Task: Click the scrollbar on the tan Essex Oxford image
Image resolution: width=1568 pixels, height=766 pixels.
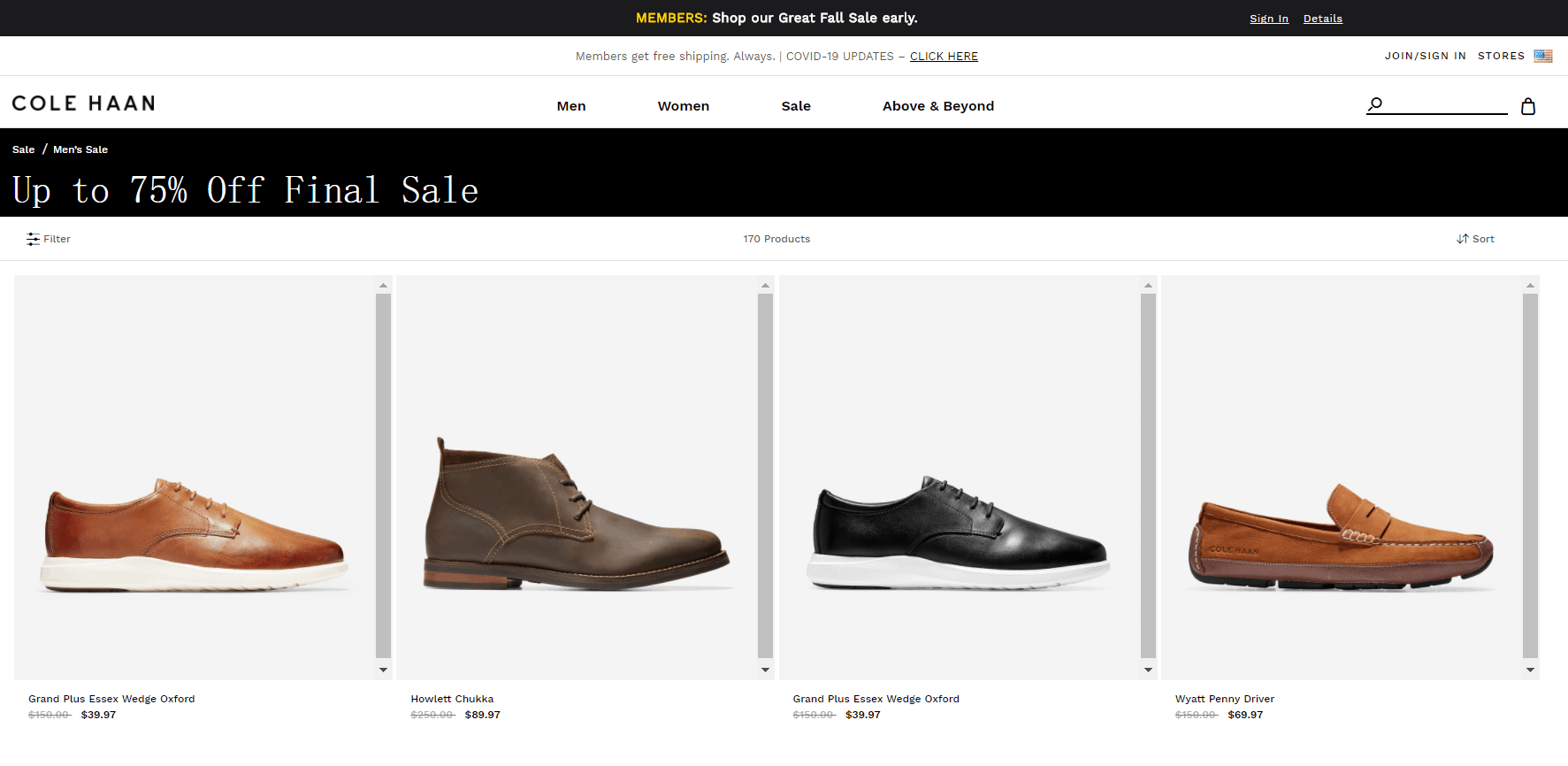Action: click(x=383, y=478)
